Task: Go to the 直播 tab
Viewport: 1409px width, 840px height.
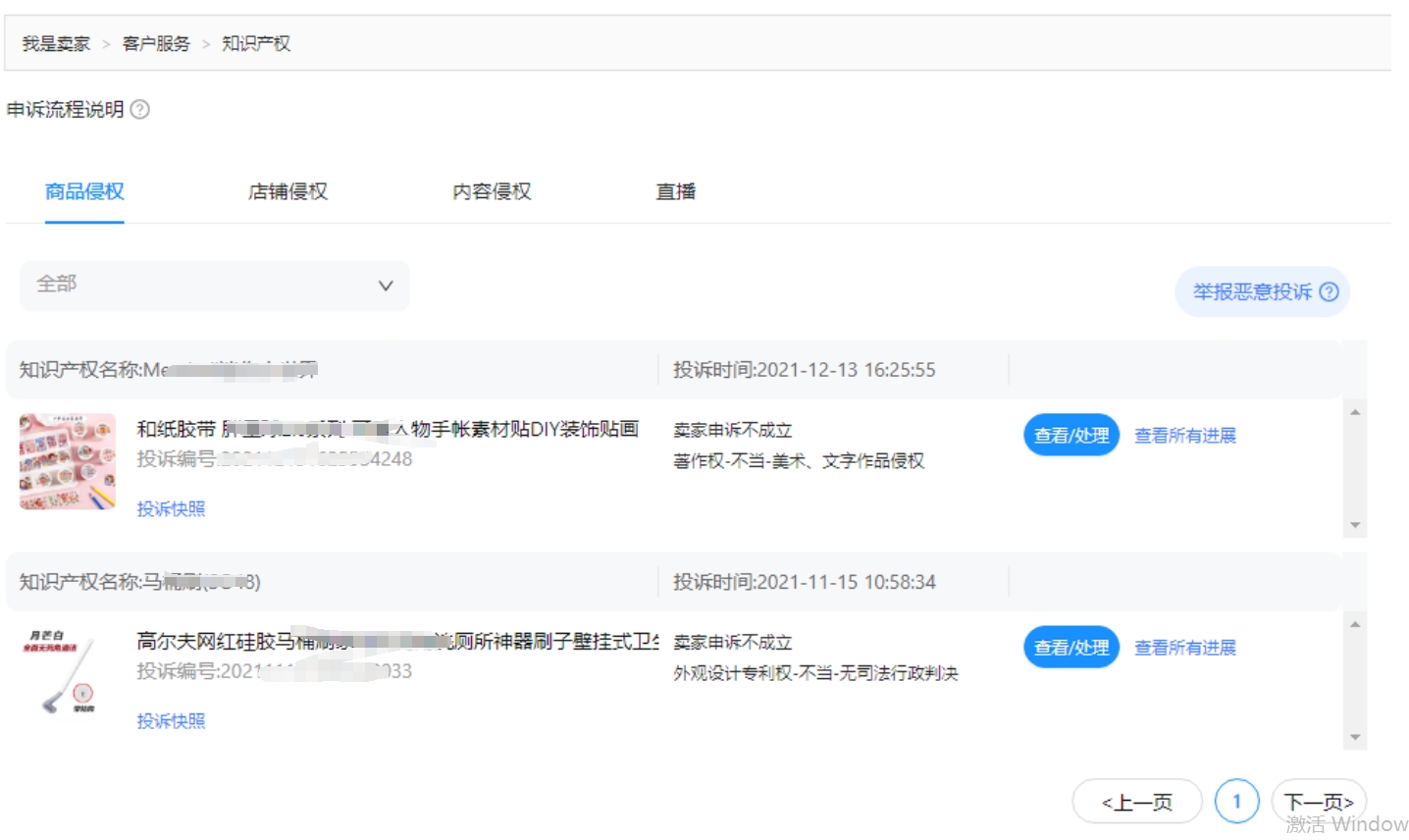Action: pos(675,191)
